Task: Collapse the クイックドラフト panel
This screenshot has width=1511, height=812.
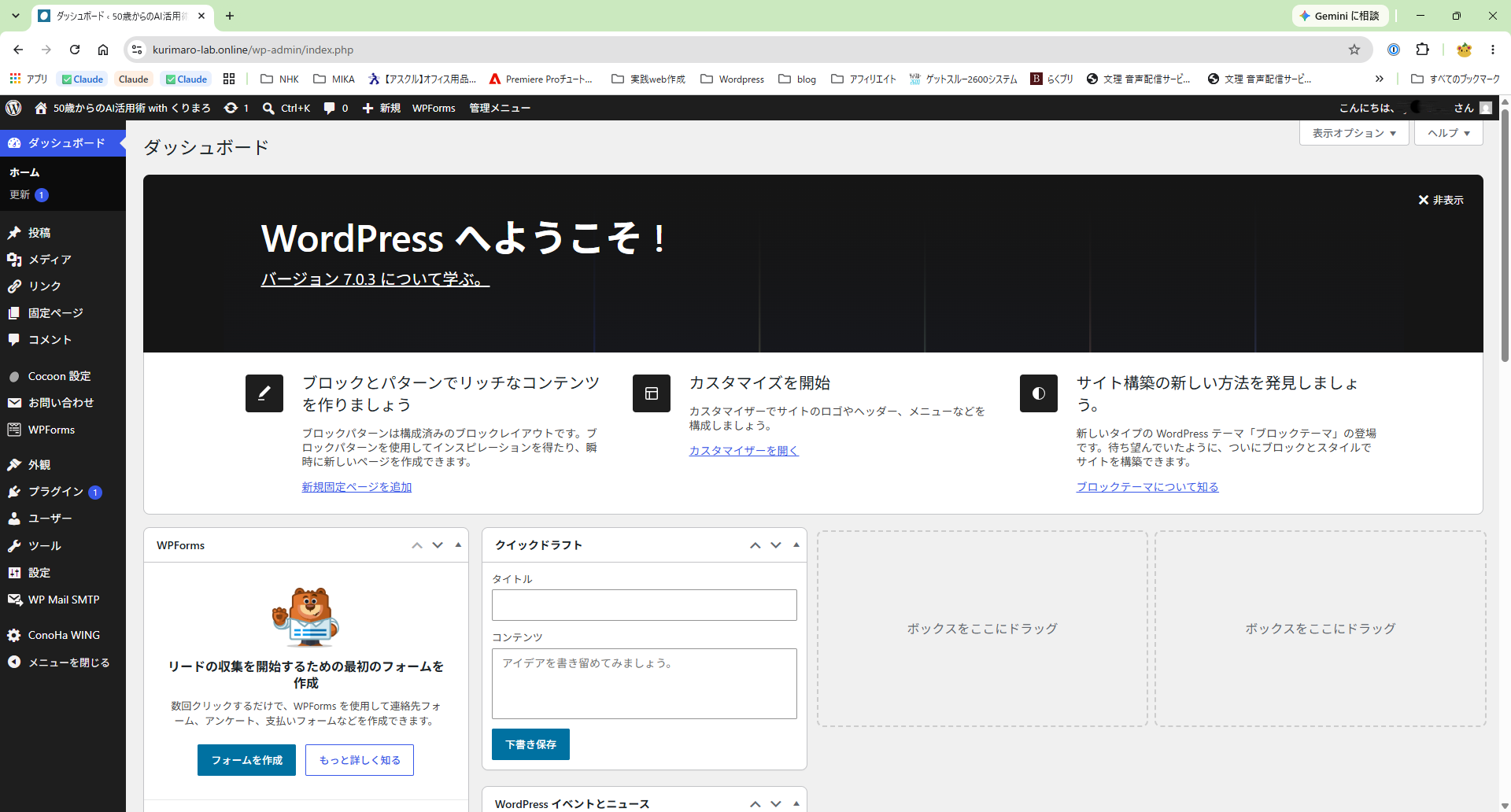Action: point(796,545)
